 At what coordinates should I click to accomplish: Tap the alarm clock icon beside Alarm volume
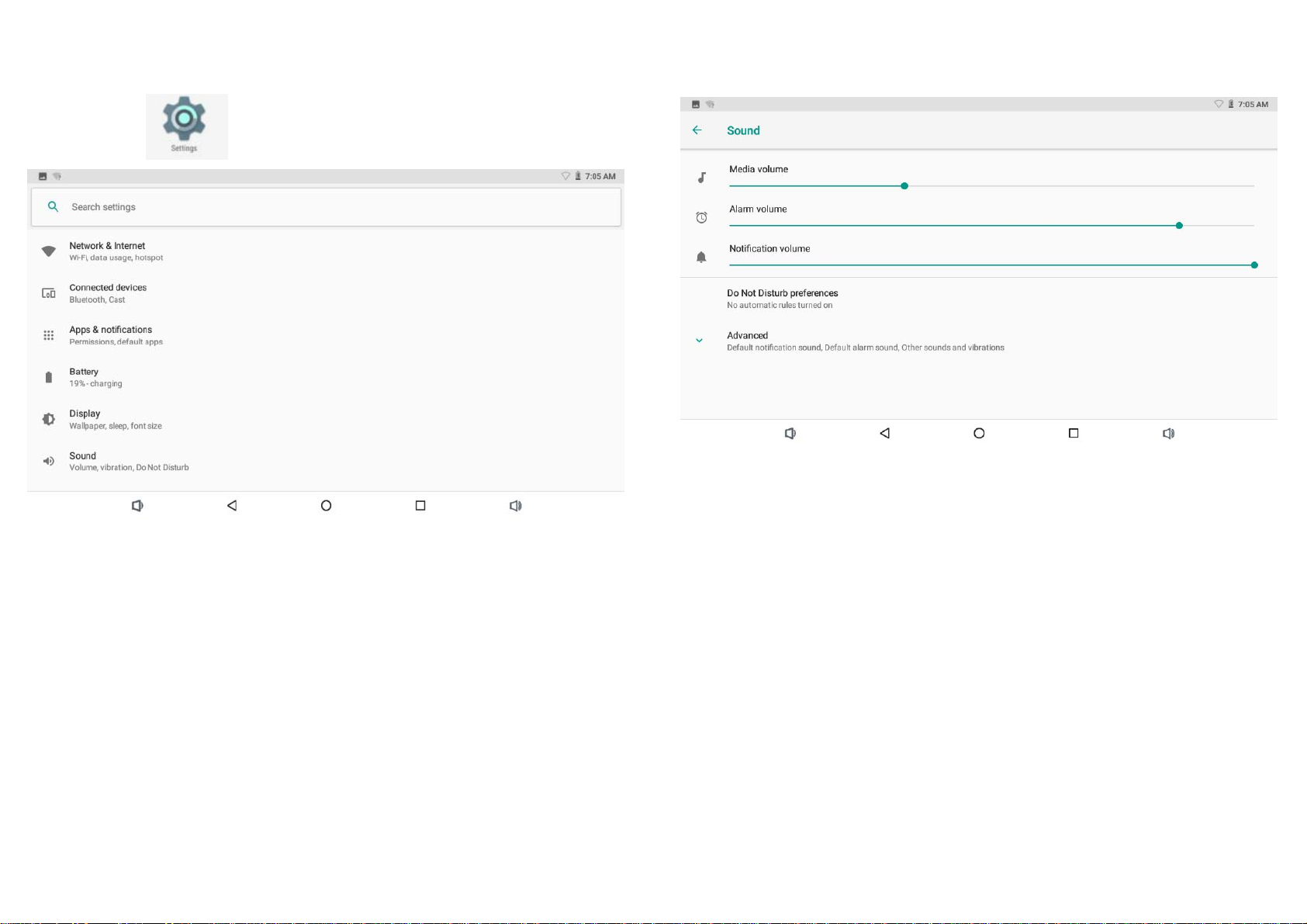click(701, 218)
